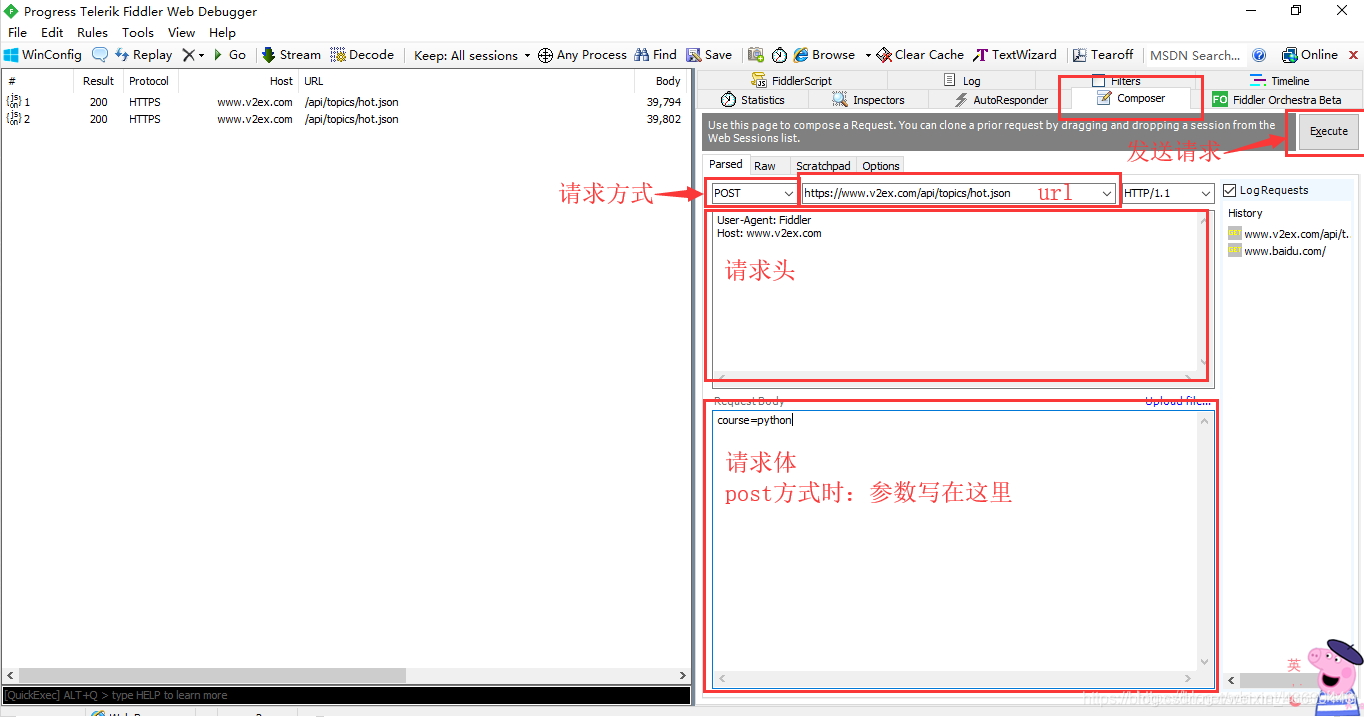
Task: Click the Any Process target icon
Action: coord(545,55)
